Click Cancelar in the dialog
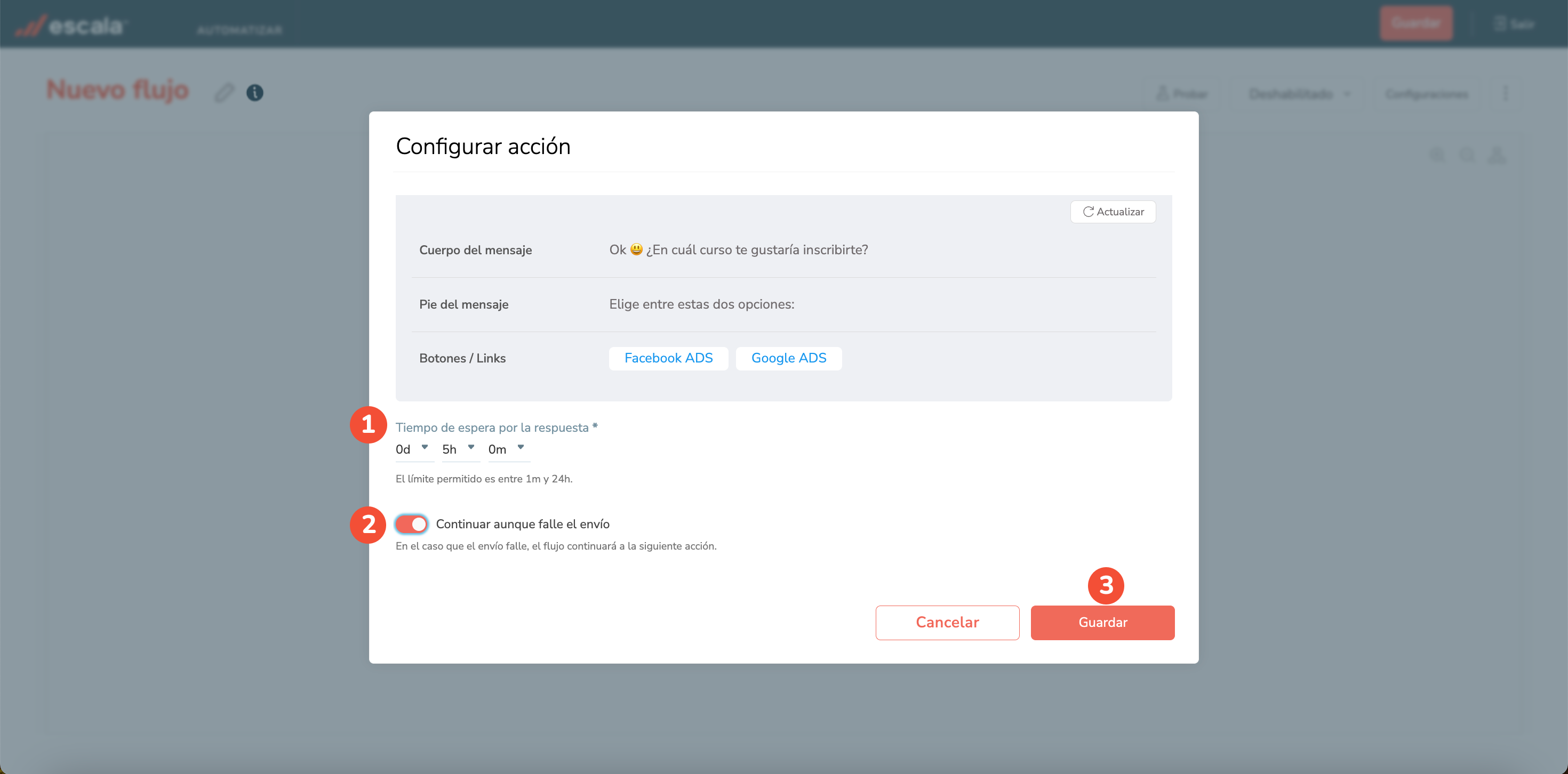 point(947,623)
